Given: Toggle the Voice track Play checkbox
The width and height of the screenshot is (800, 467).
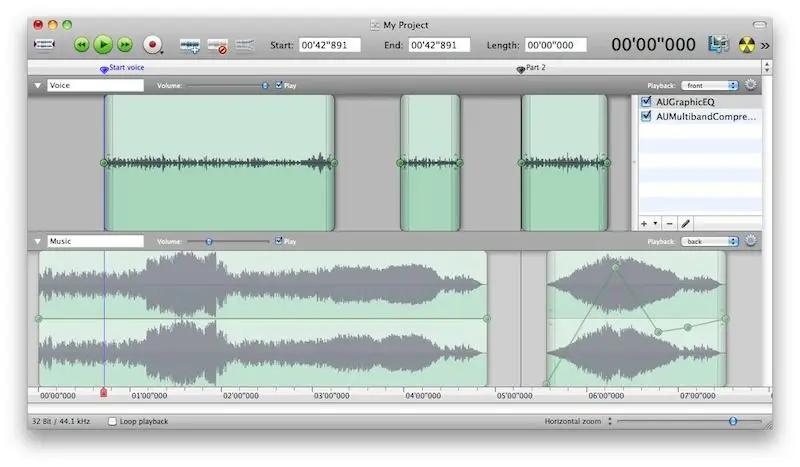Looking at the screenshot, I should [279, 85].
